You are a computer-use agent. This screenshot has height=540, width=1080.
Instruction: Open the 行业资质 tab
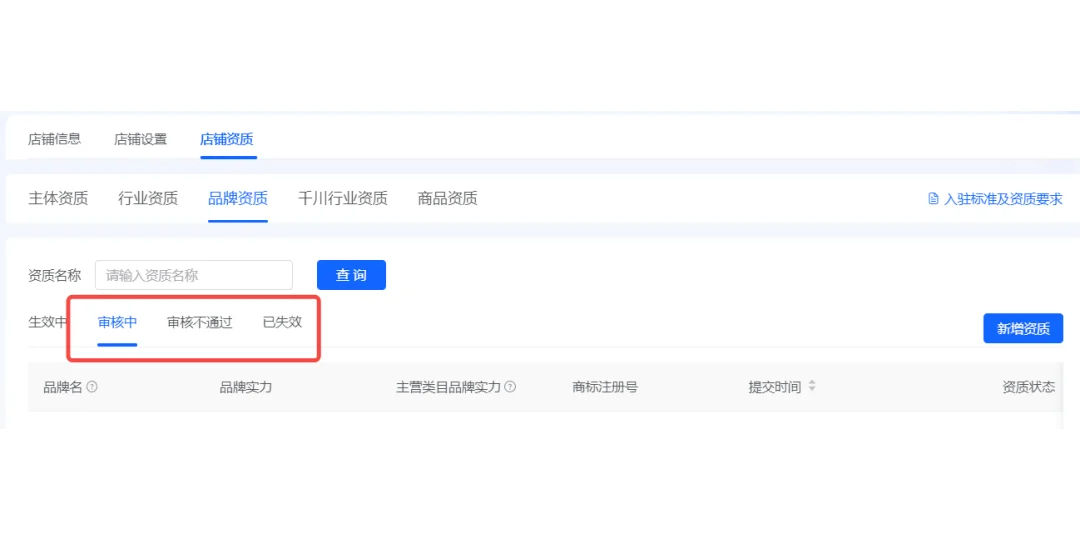point(148,198)
